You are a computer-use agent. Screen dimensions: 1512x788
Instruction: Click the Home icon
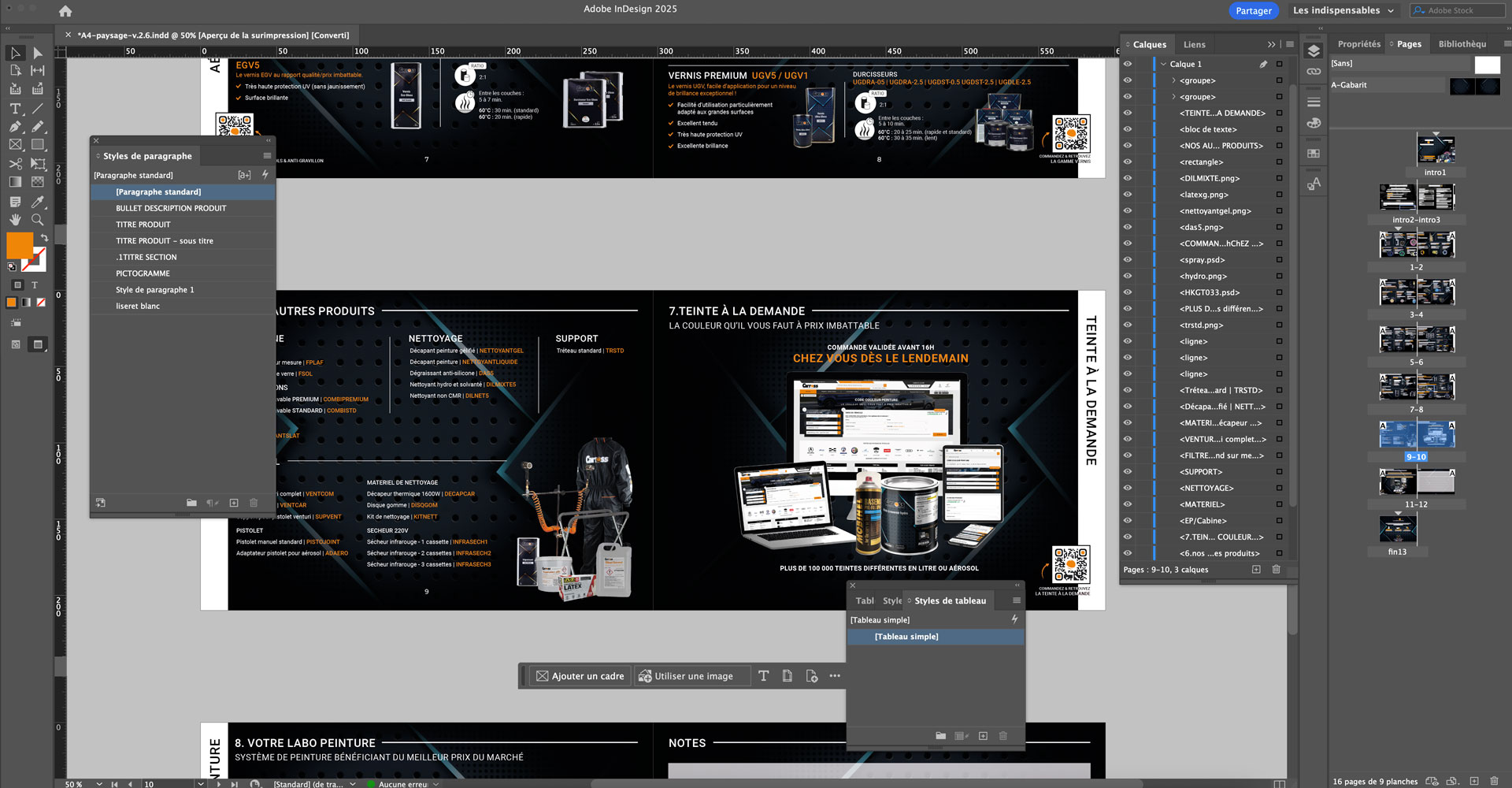(65, 11)
